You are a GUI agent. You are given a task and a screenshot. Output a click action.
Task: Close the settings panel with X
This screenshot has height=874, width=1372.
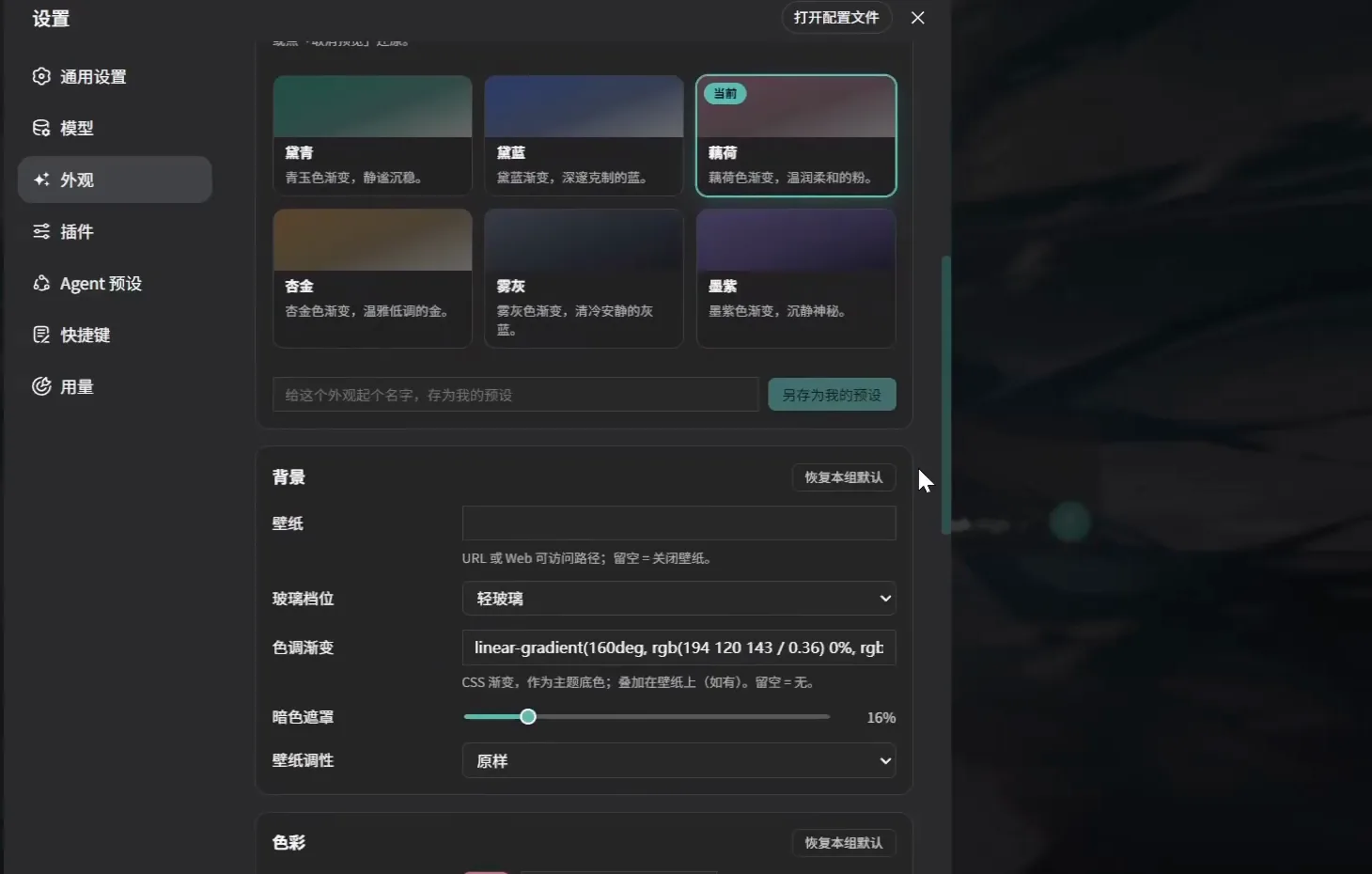coord(918,18)
